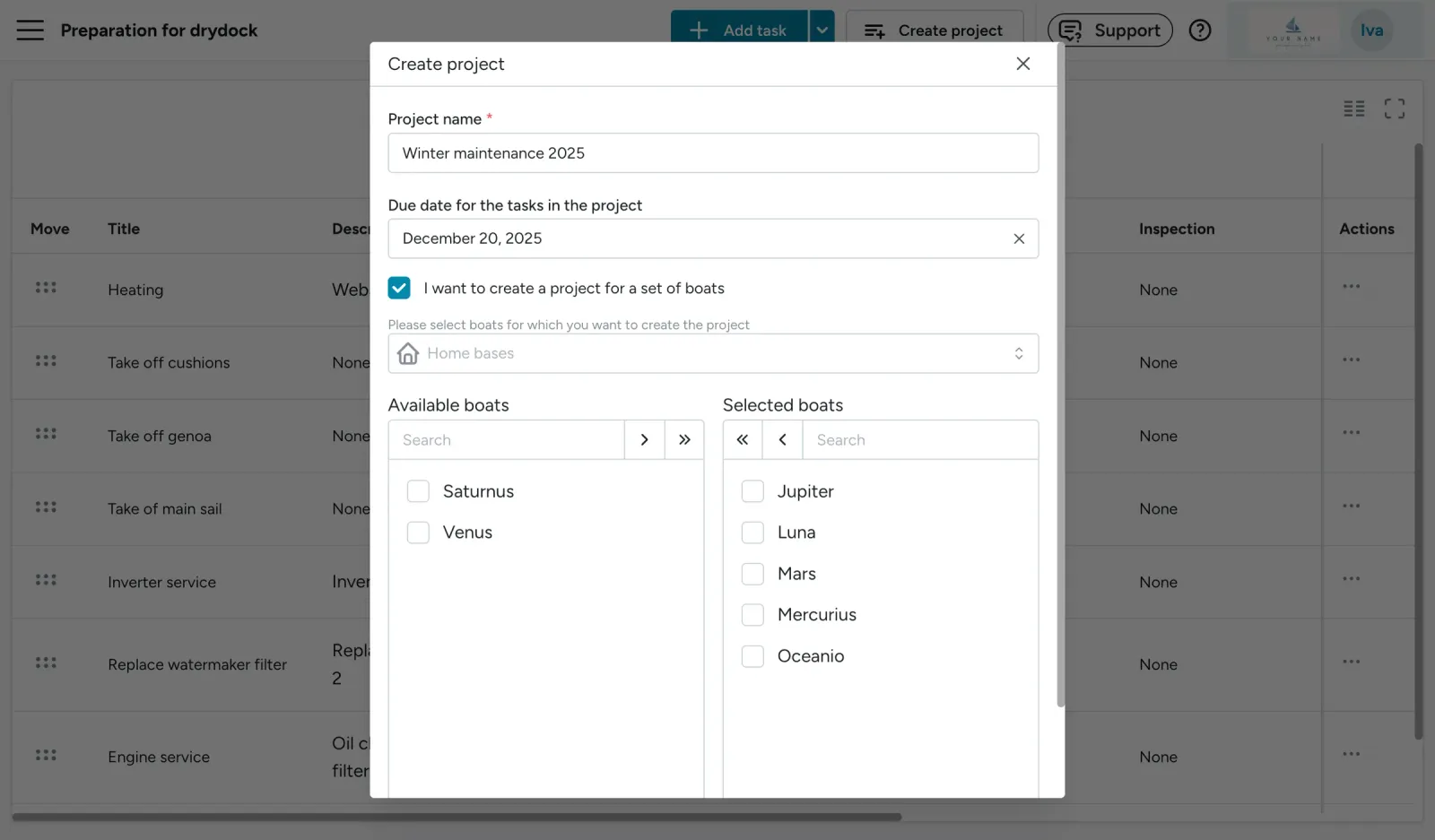Search within Selected boats
The width and height of the screenshot is (1435, 840).
[x=920, y=440]
